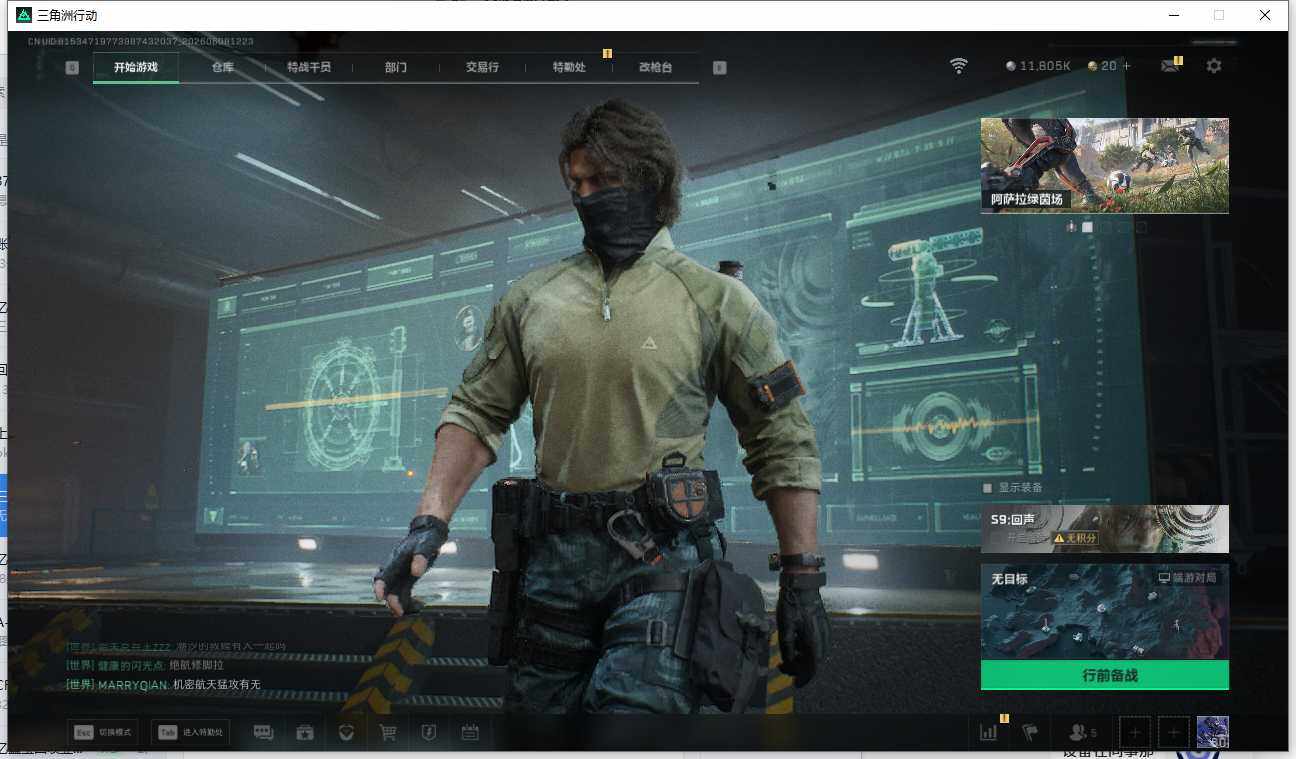Image resolution: width=1296 pixels, height=759 pixels.
Task: Click the Q key icon left of the tabs
Action: coord(72,68)
